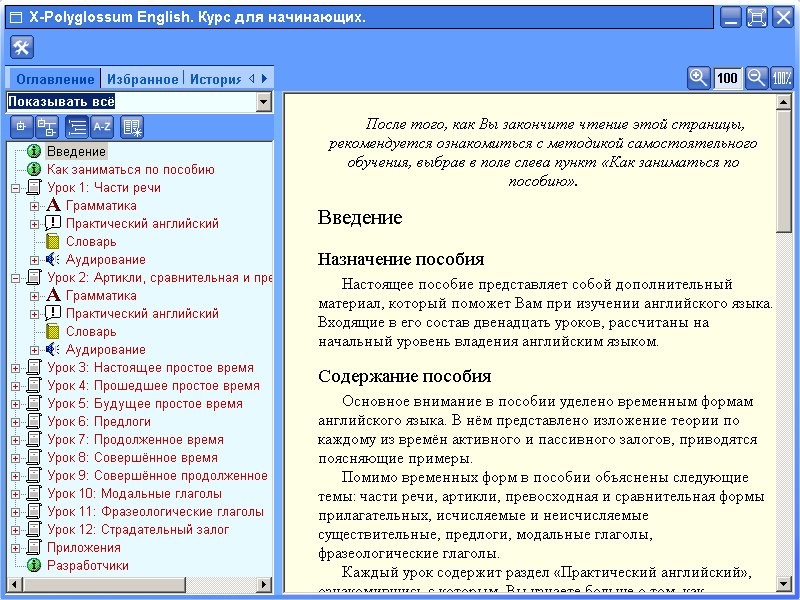800x600 pixels.
Task: Click the tree panel scroll right arrow
Action: click(x=264, y=584)
